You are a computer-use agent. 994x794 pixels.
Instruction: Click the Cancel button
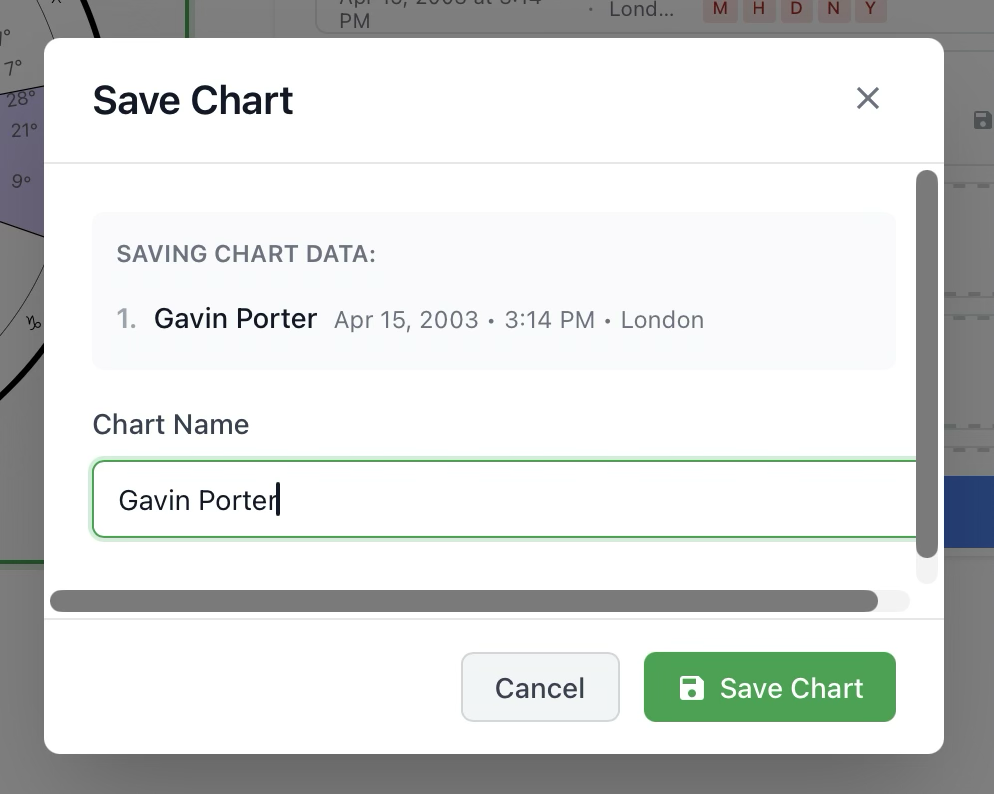coord(540,687)
